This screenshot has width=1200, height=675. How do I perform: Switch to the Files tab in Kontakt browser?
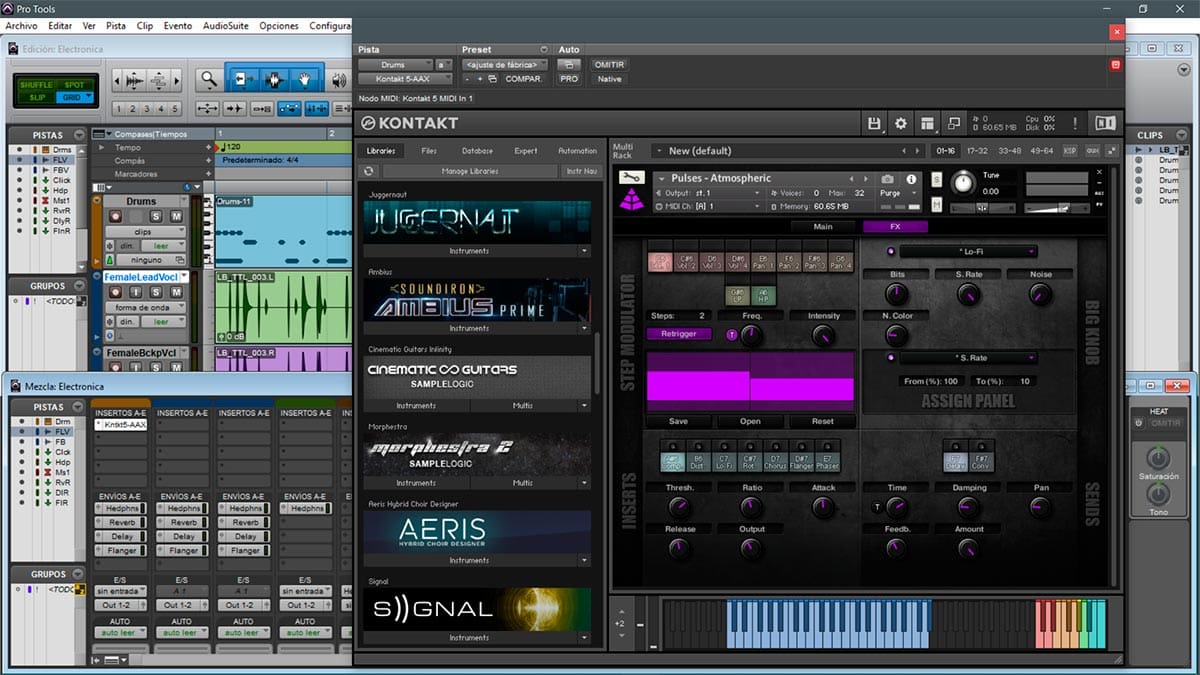pyautogui.click(x=429, y=151)
